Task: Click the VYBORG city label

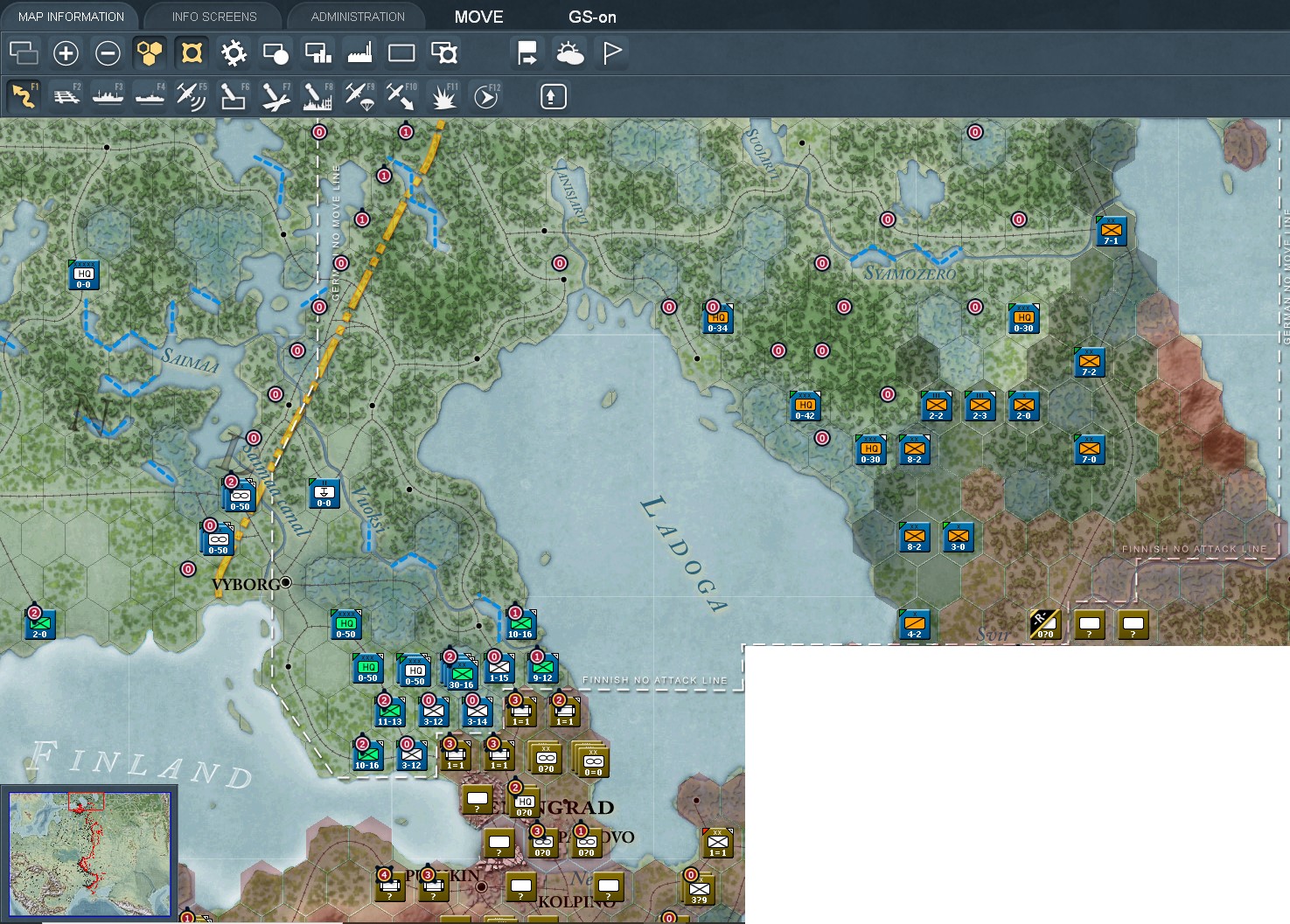Action: [247, 584]
